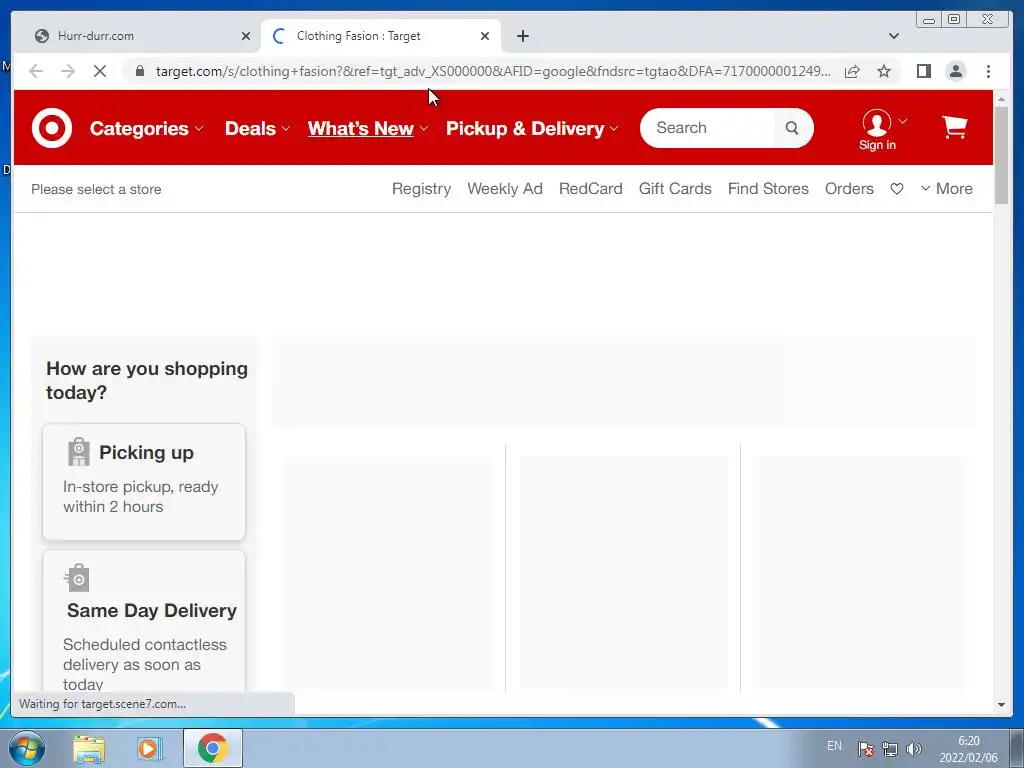
Task: Click Please select a store
Action: pos(96,189)
